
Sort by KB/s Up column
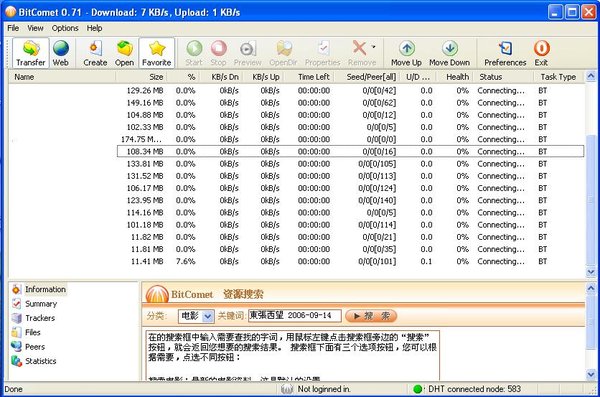[264, 77]
